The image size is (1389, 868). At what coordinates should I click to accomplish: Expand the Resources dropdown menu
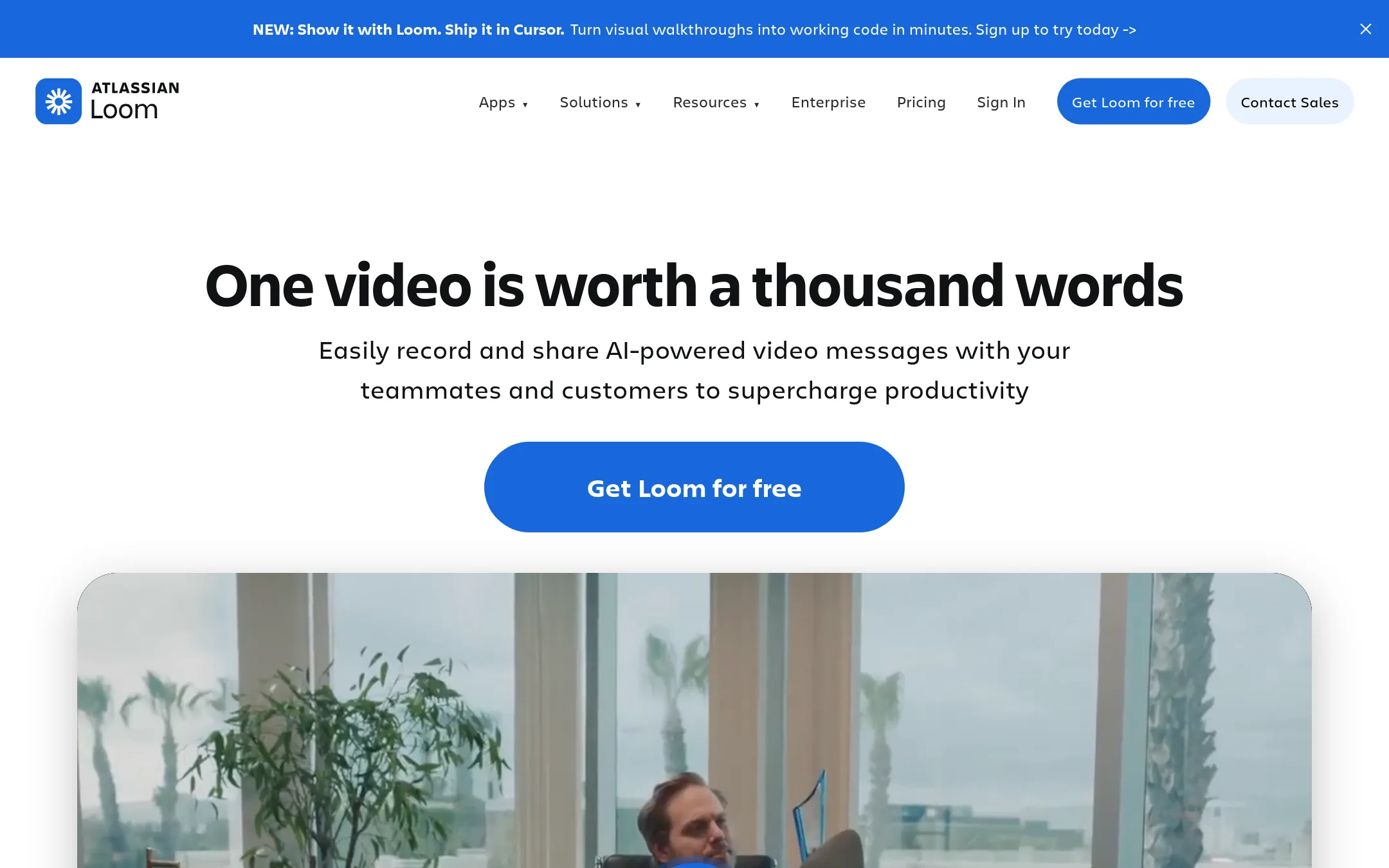point(716,102)
